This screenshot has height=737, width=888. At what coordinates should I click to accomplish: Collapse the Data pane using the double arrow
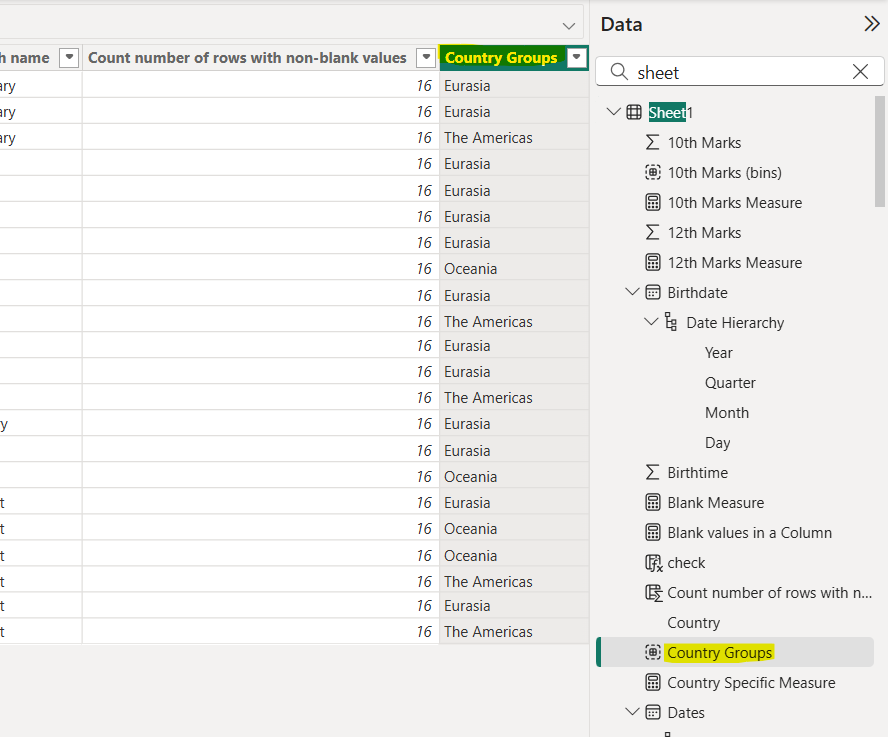872,23
